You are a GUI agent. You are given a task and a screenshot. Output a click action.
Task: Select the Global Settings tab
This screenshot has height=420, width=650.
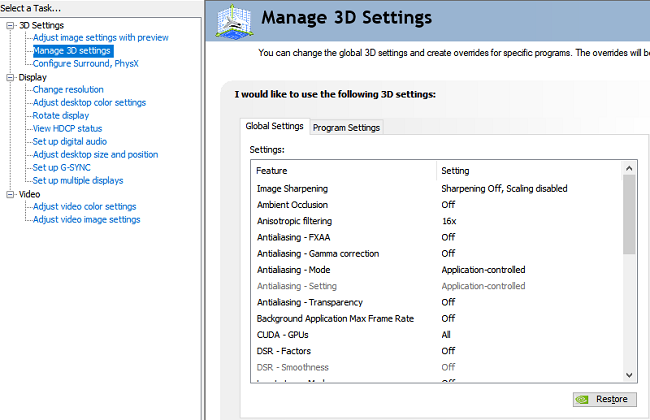pos(274,127)
